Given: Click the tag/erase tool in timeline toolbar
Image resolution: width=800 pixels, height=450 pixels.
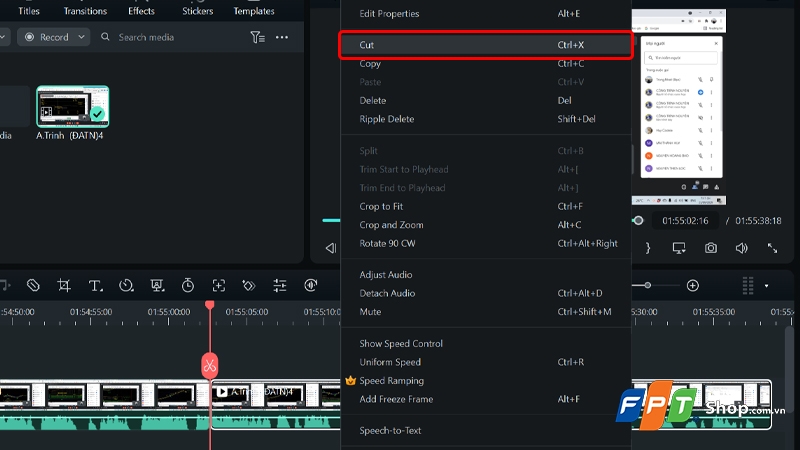Looking at the screenshot, I should click(x=33, y=286).
